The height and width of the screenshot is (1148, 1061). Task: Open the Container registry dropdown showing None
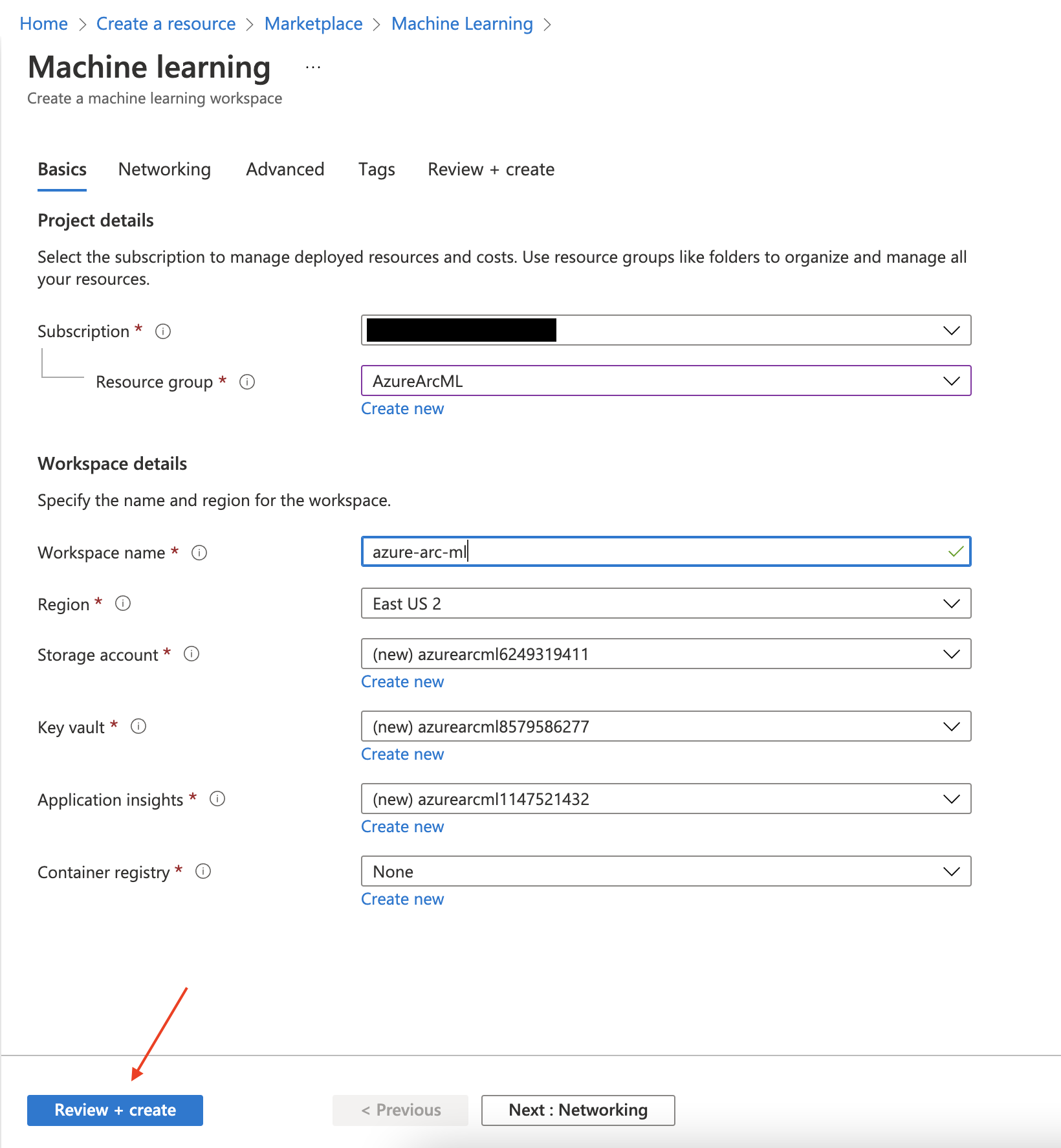(666, 871)
